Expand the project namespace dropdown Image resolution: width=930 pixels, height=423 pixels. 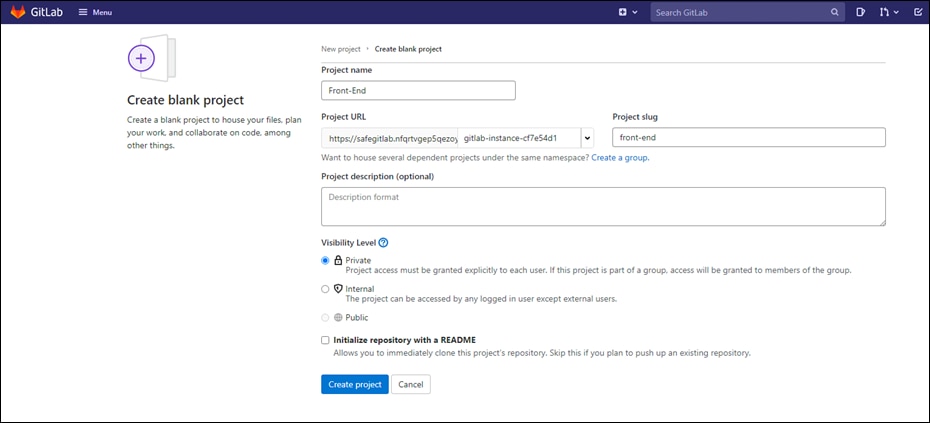pyautogui.click(x=587, y=138)
